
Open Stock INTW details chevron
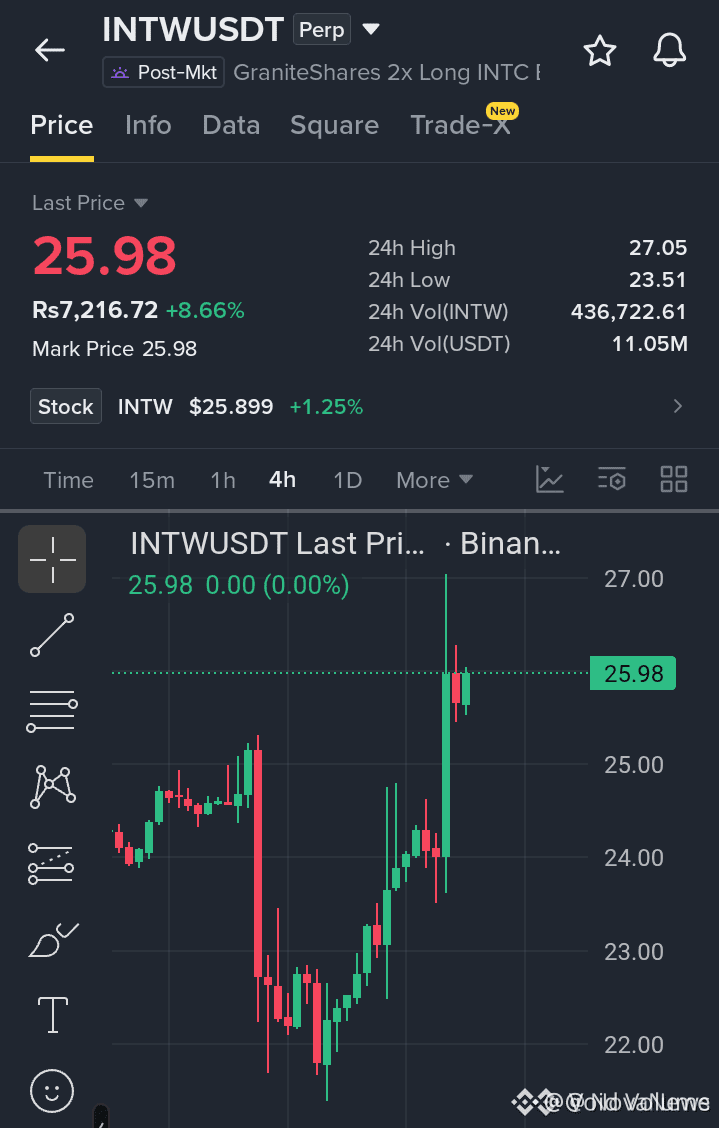pyautogui.click(x=677, y=406)
